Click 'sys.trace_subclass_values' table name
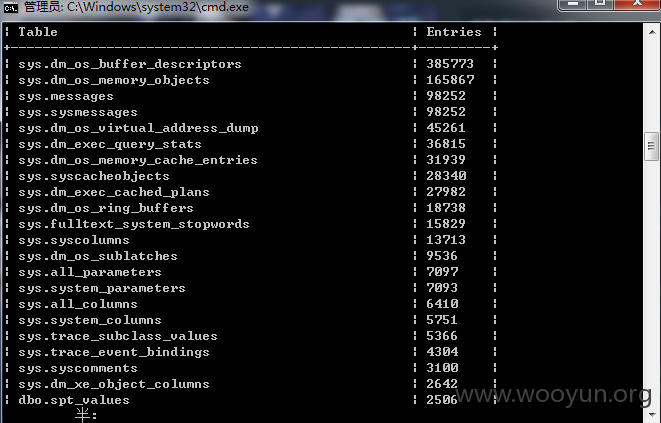The width and height of the screenshot is (661, 423). (x=118, y=337)
